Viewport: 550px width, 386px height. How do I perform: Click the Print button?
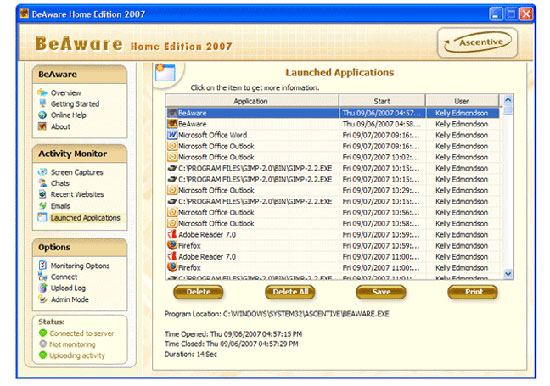(473, 292)
